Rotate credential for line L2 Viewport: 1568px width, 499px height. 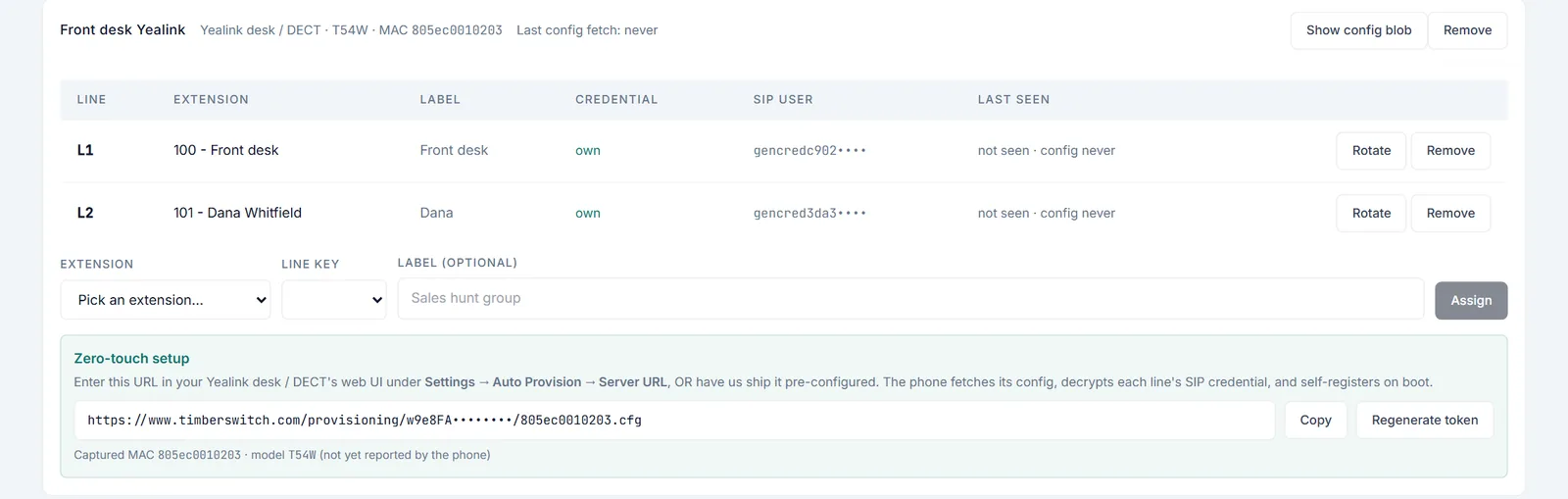pyautogui.click(x=1371, y=213)
